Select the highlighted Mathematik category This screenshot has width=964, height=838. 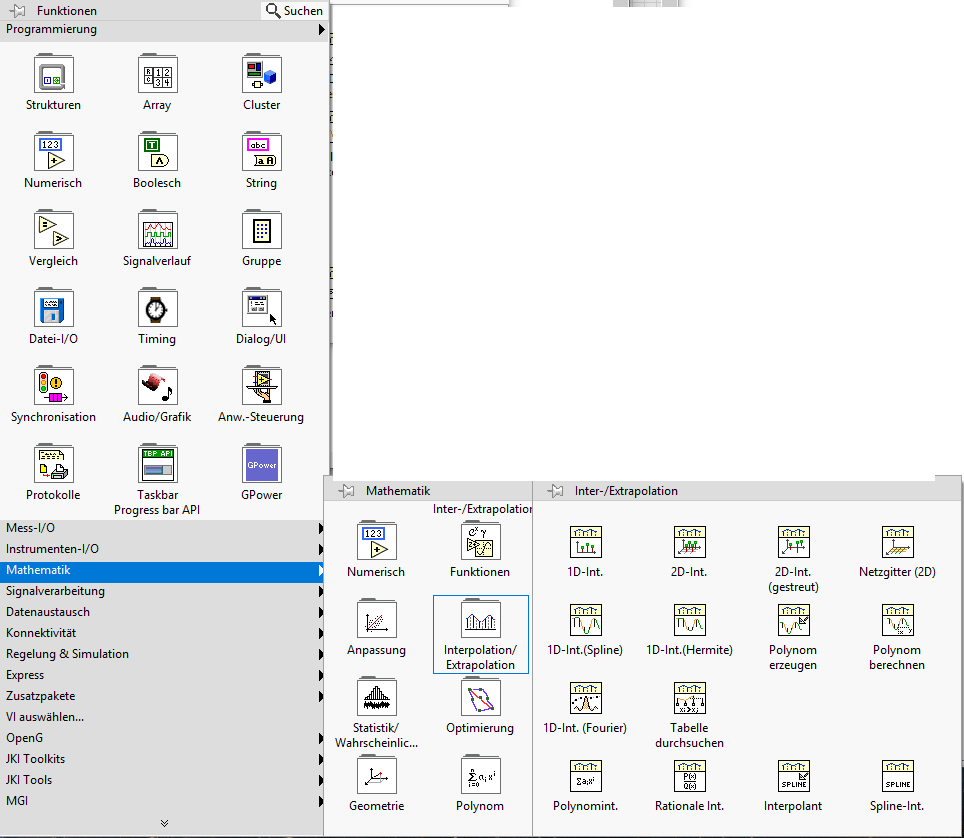[164, 571]
